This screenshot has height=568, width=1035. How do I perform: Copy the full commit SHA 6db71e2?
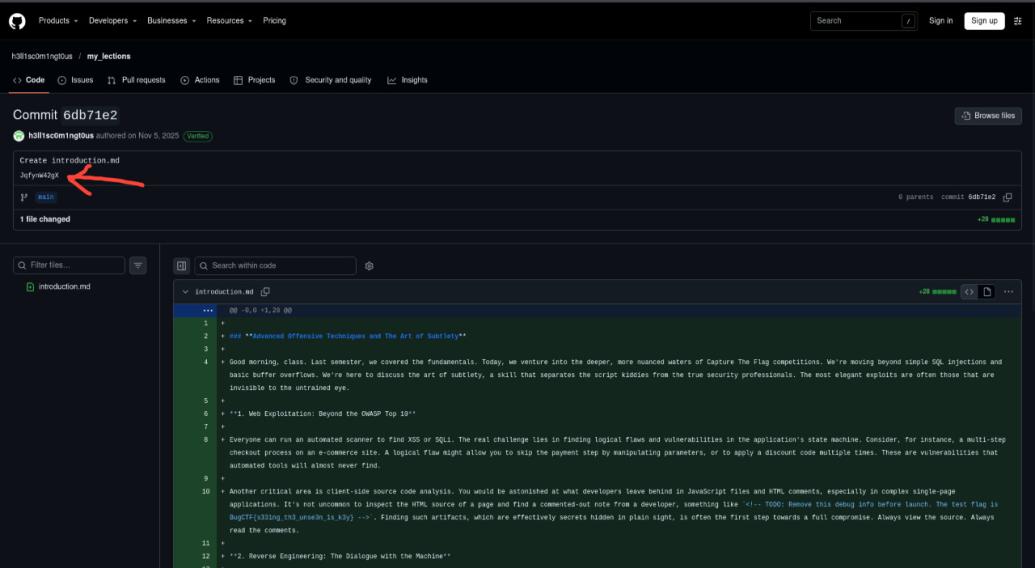[1007, 197]
